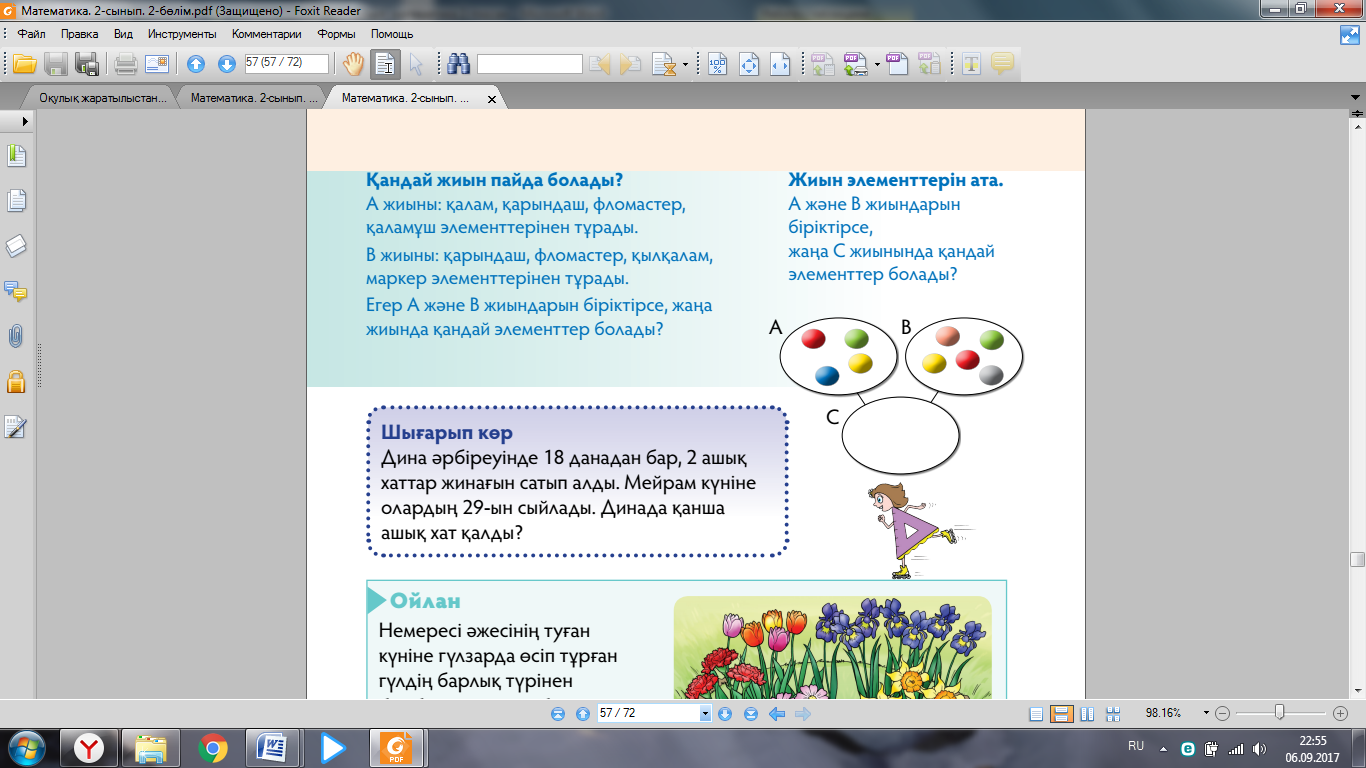Select Facing pages view mode

click(1087, 714)
